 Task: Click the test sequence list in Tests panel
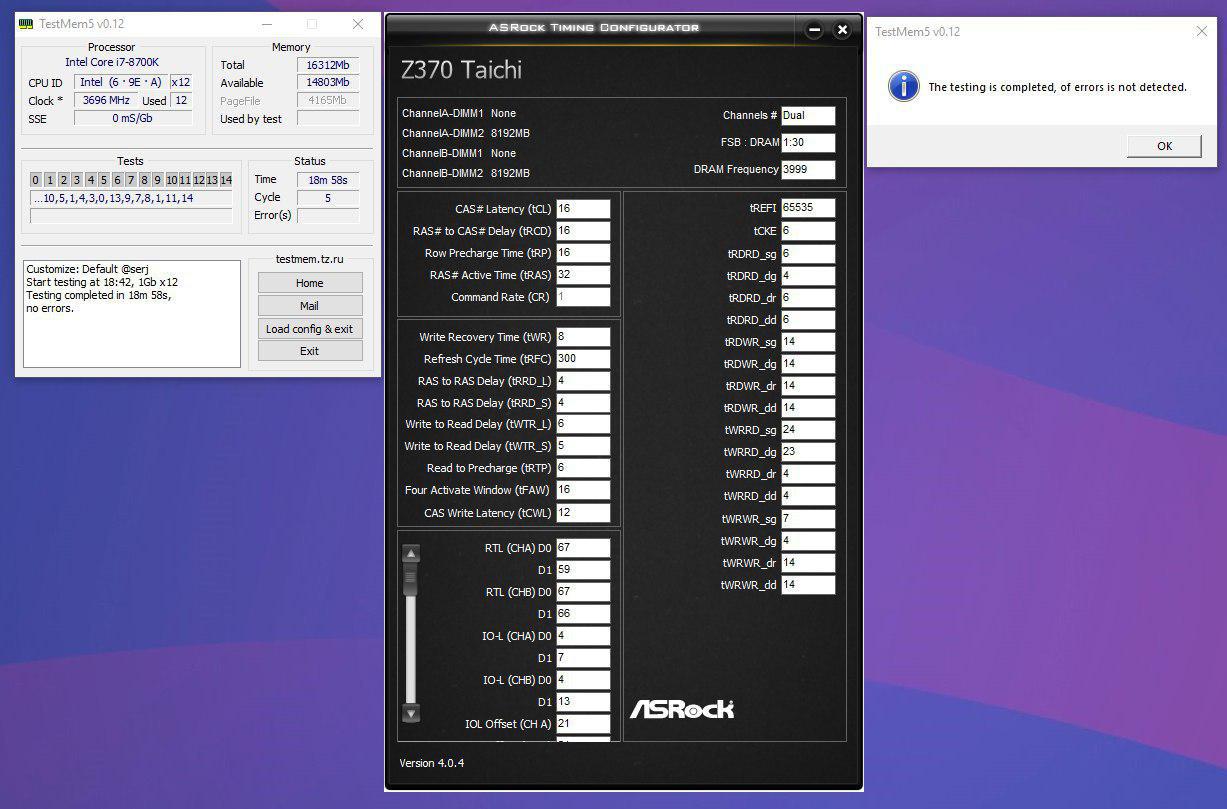[x=131, y=198]
